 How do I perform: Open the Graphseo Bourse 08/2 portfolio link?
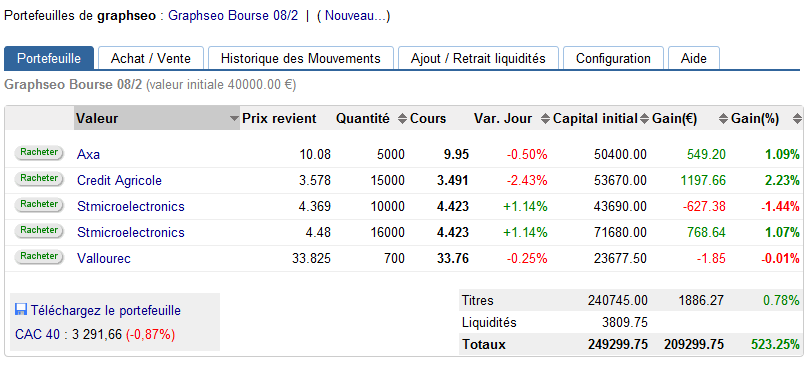233,16
